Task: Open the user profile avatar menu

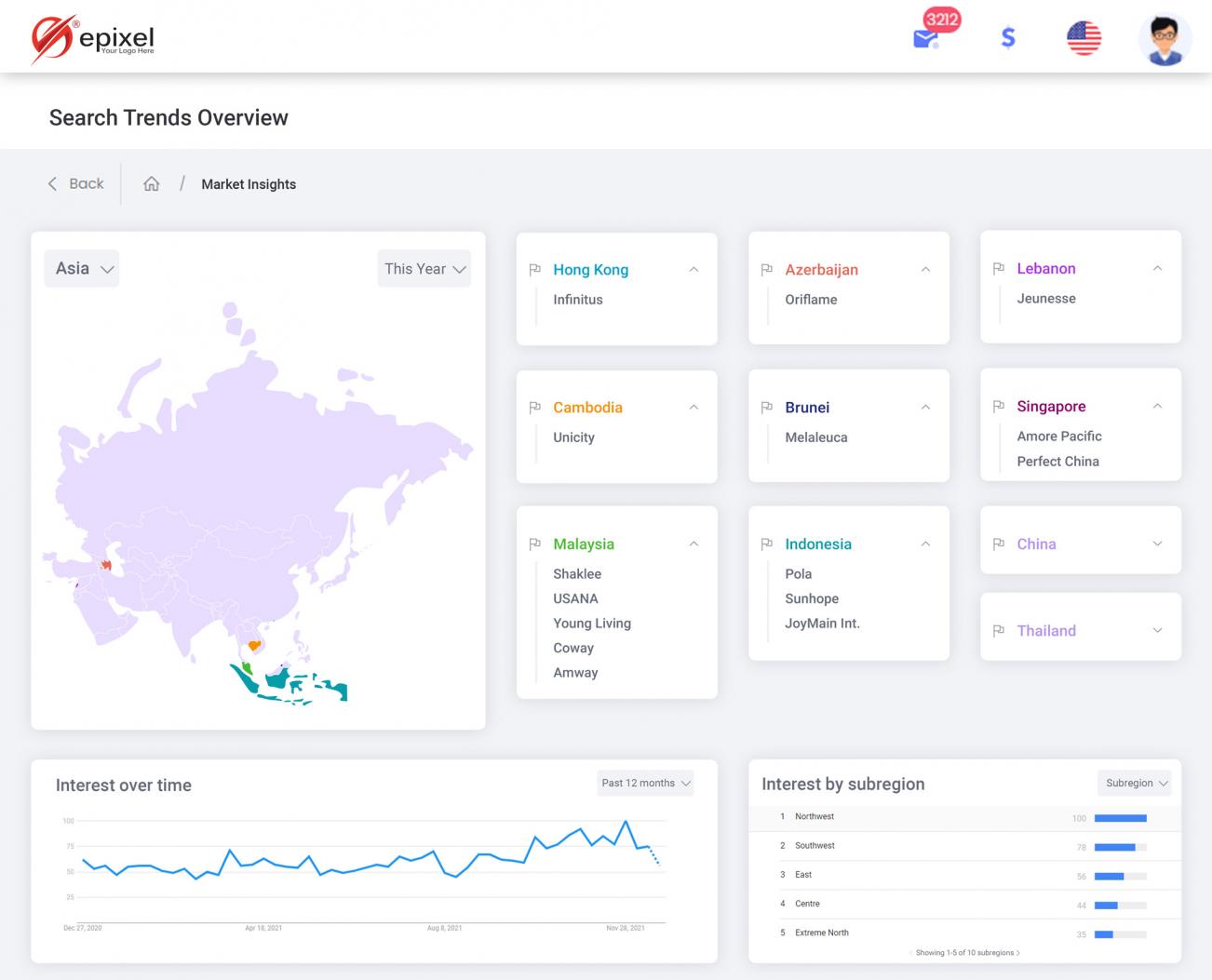Action: 1165,39
